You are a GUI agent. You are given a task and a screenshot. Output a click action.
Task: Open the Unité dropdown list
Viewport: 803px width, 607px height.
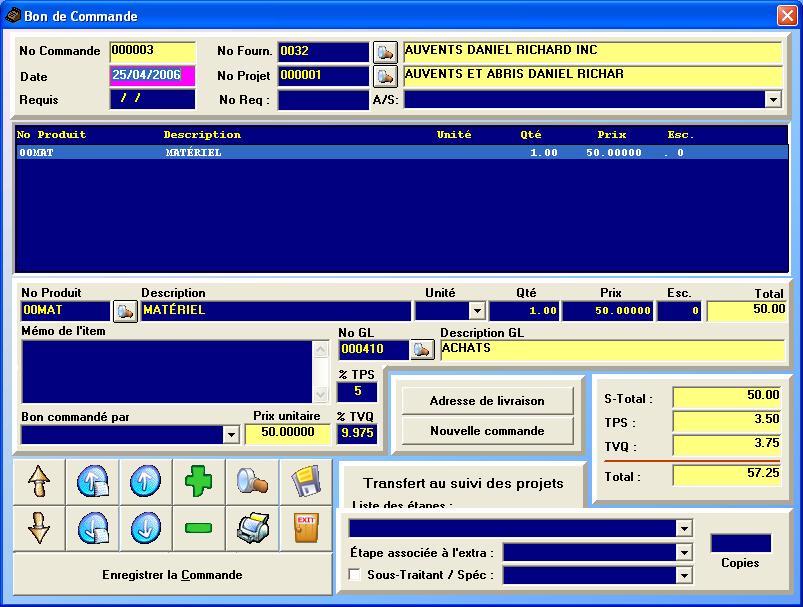click(x=477, y=312)
